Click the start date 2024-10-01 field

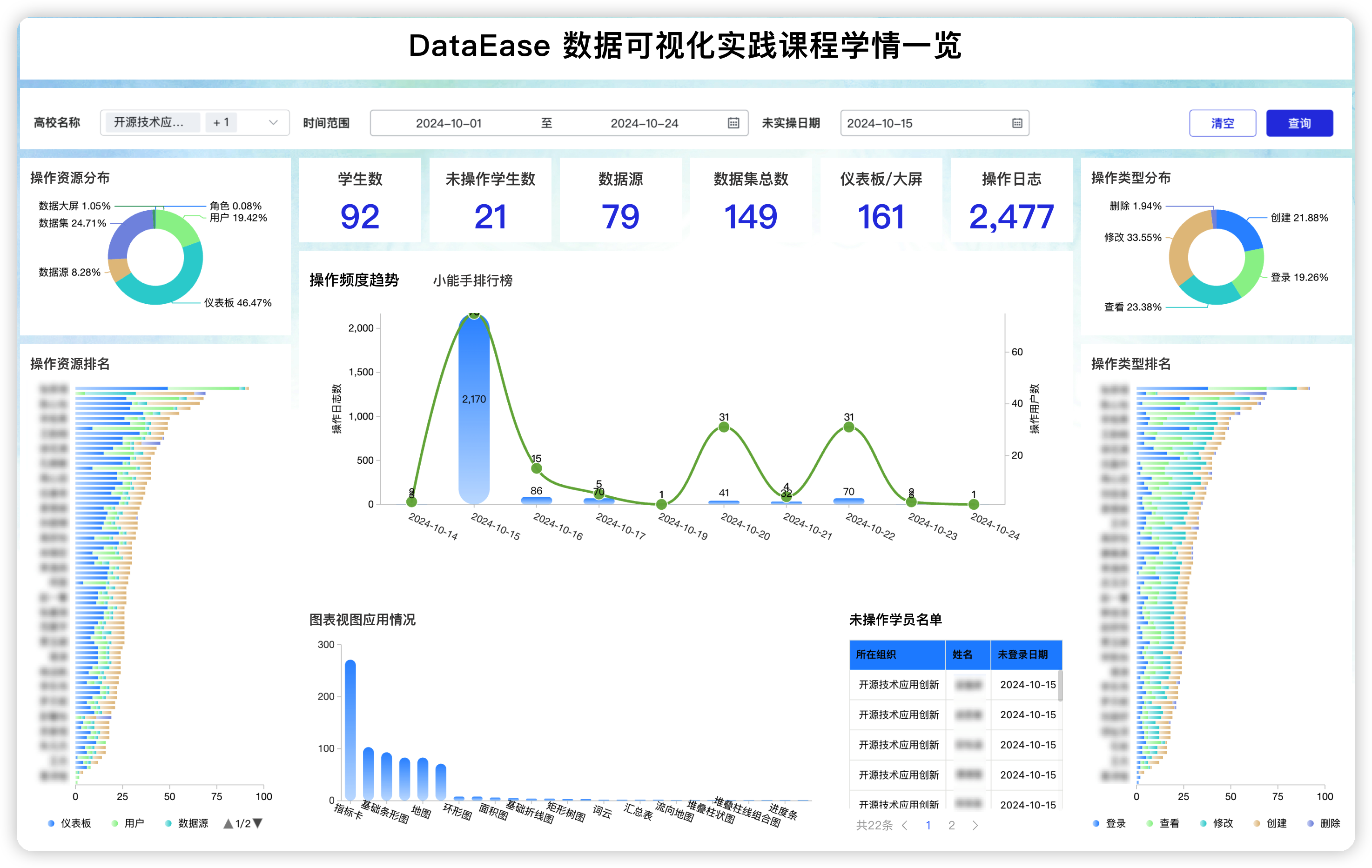click(x=449, y=123)
